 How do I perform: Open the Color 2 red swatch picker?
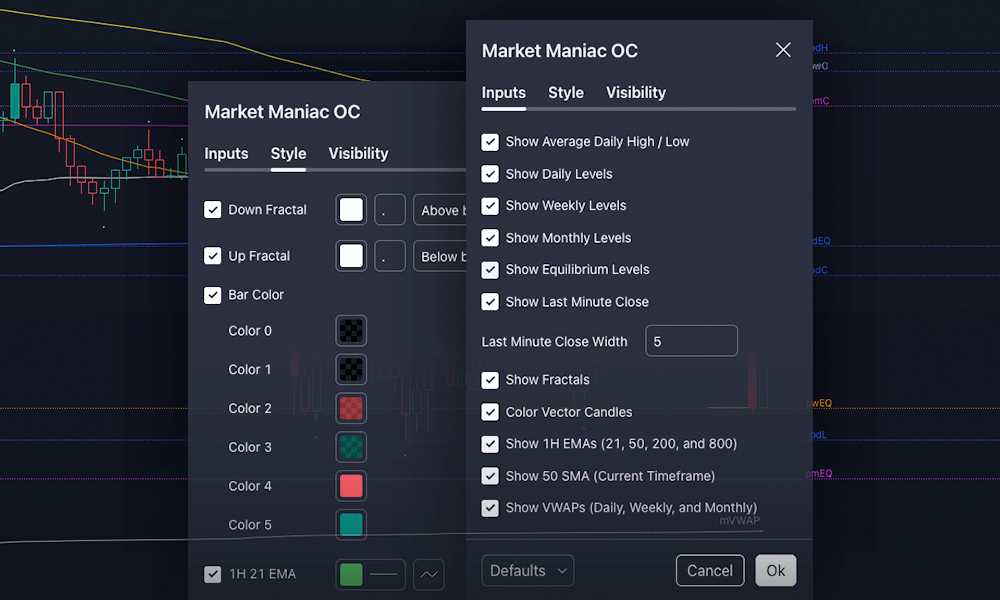pyautogui.click(x=351, y=408)
